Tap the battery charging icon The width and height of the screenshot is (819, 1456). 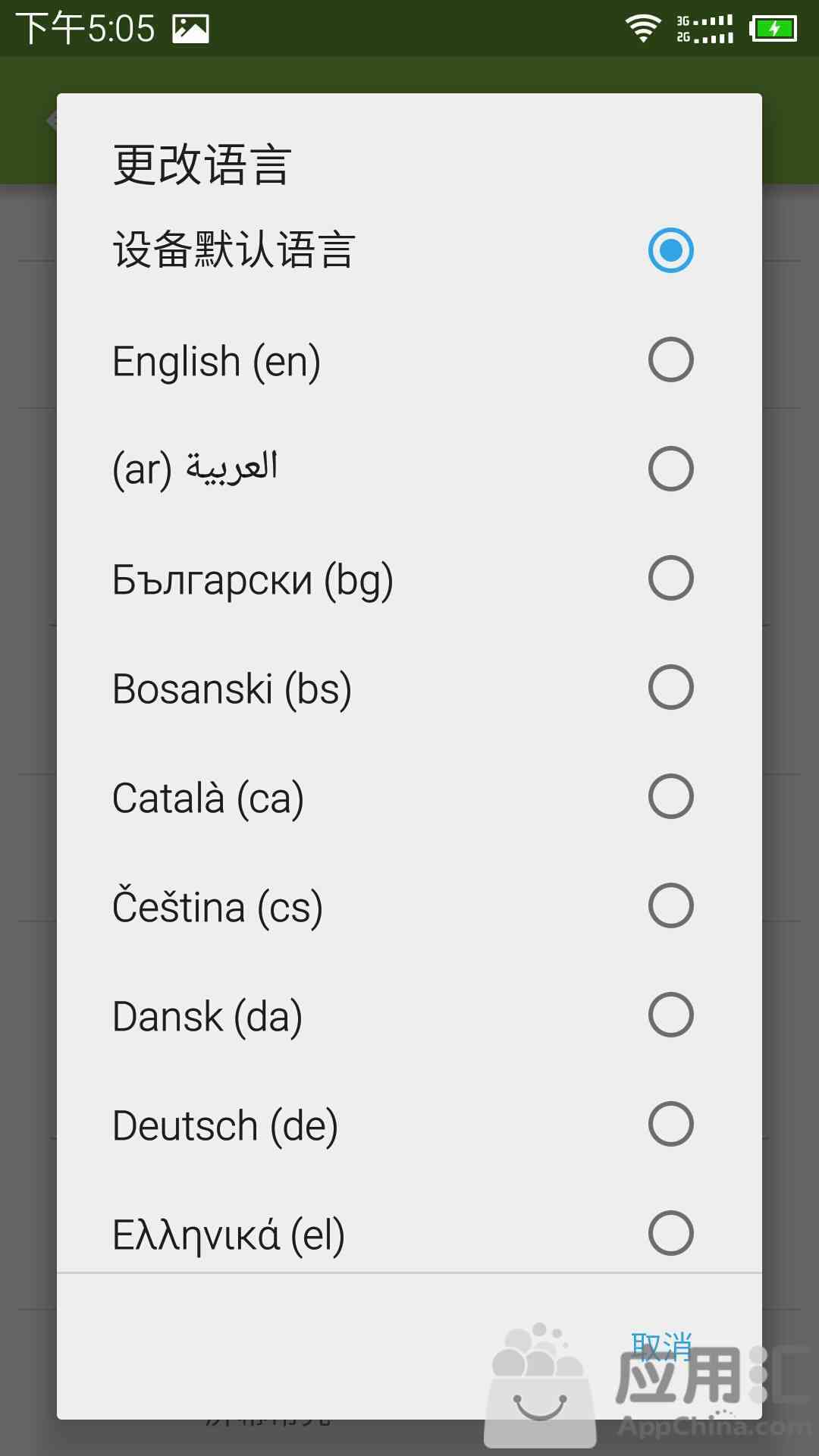[x=773, y=29]
